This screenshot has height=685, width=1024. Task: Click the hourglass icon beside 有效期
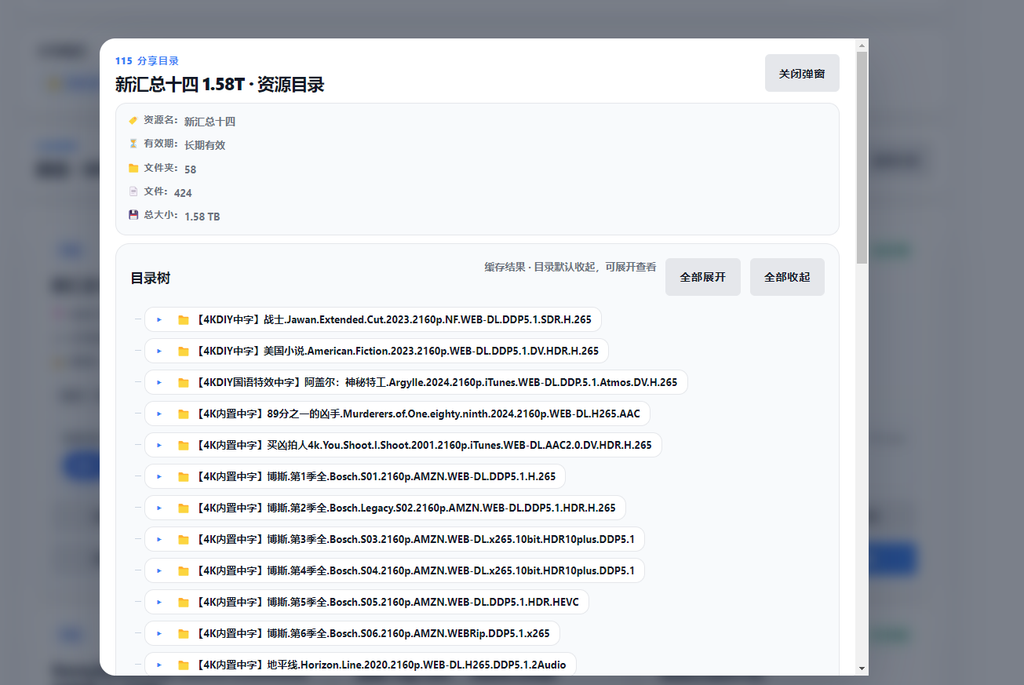[133, 143]
